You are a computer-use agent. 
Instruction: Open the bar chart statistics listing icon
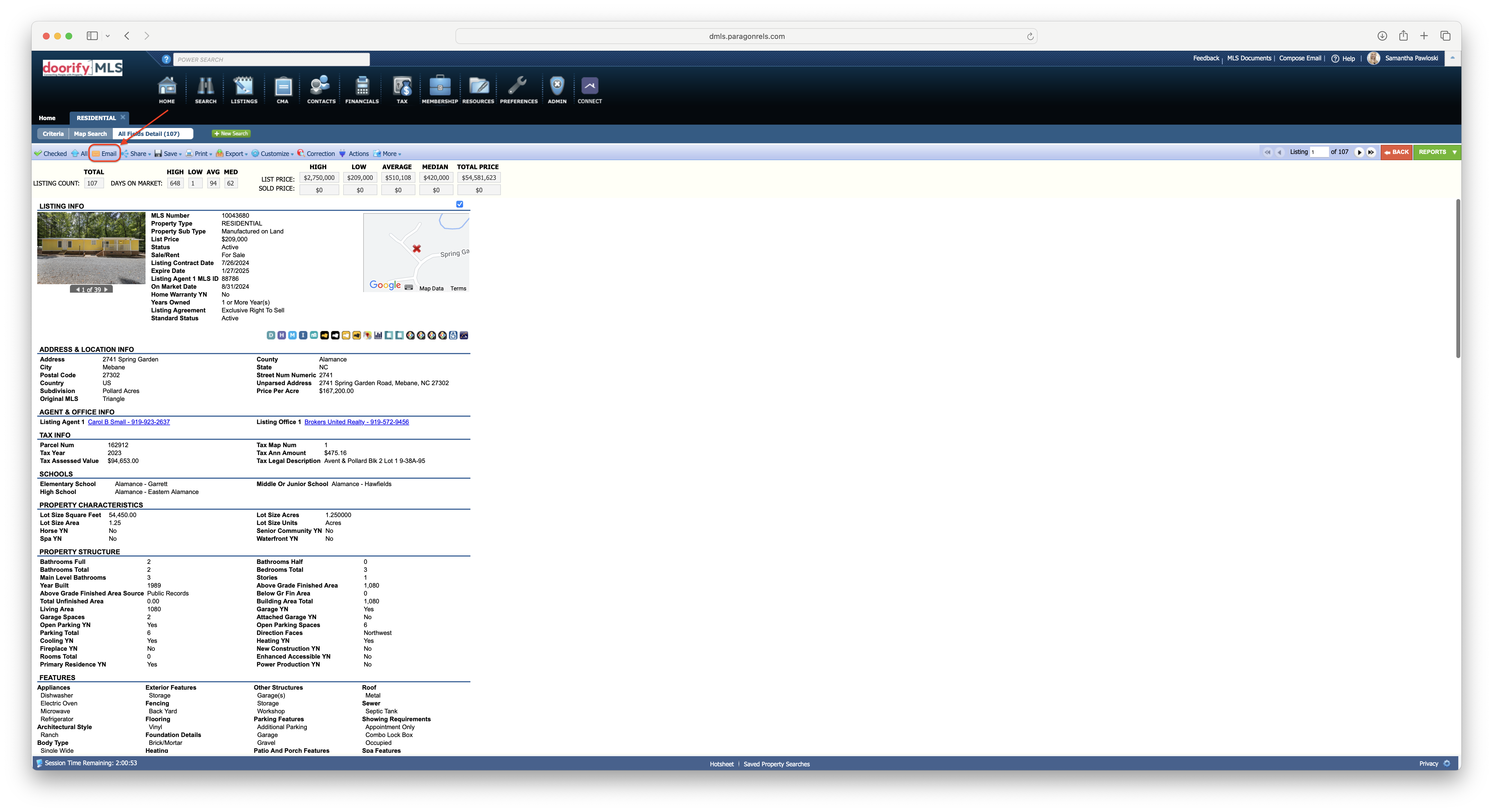click(378, 335)
